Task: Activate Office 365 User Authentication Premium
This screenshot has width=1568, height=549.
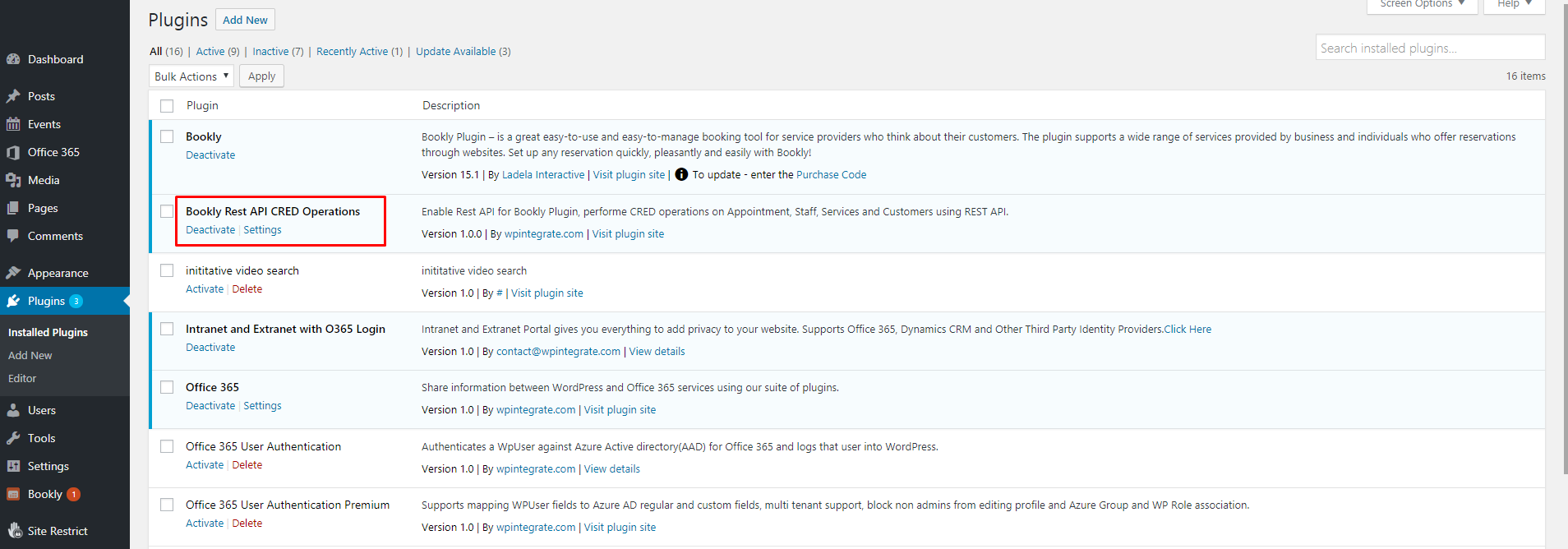Action: click(x=205, y=523)
